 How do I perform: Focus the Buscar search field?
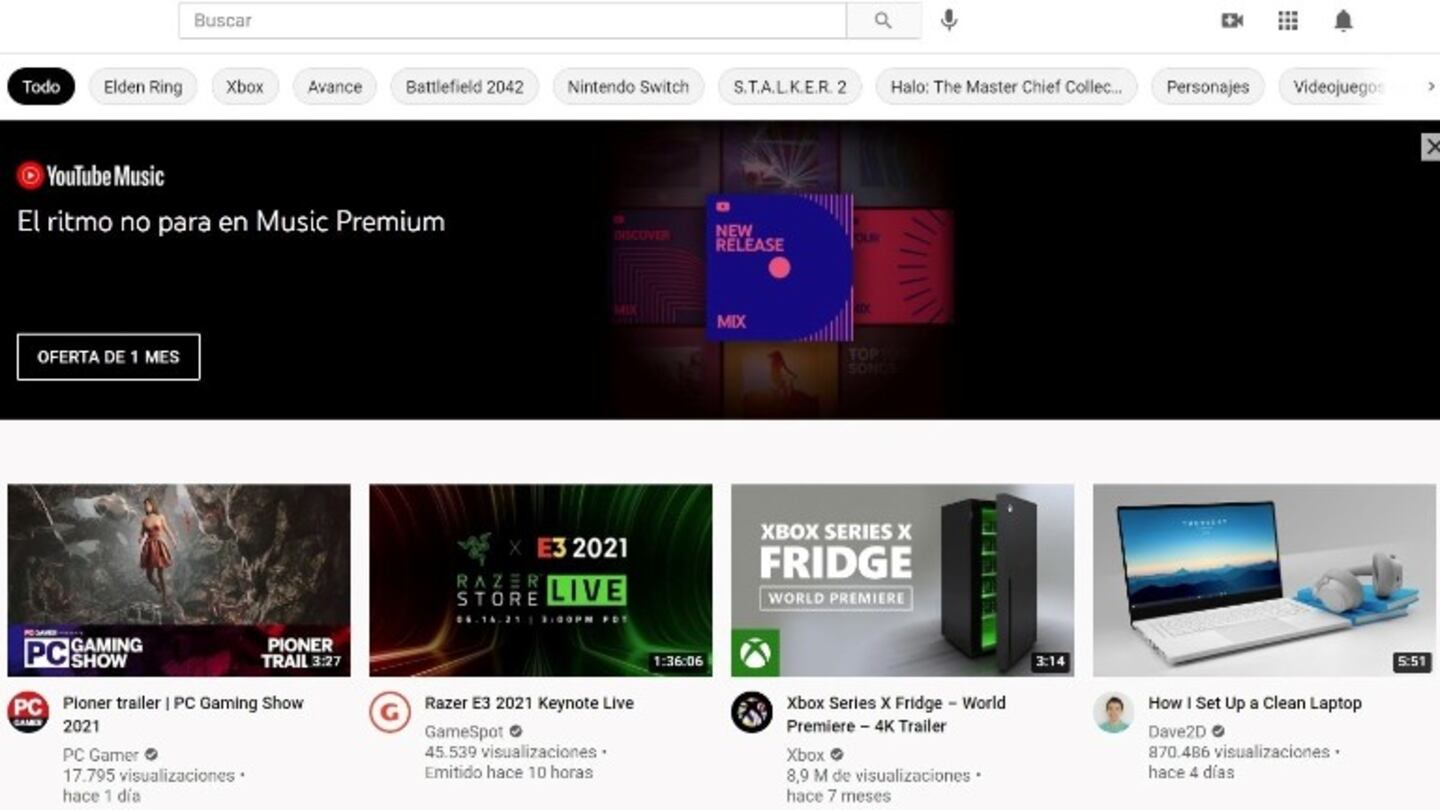[x=512, y=20]
